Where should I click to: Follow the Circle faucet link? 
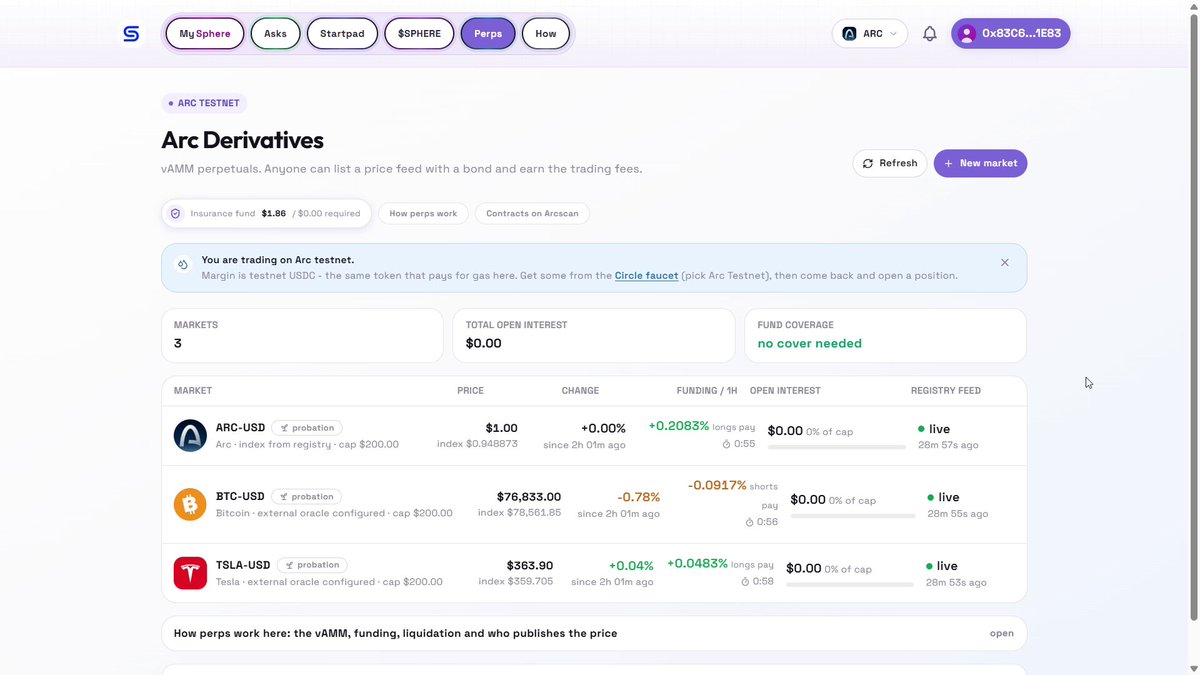pyautogui.click(x=646, y=275)
